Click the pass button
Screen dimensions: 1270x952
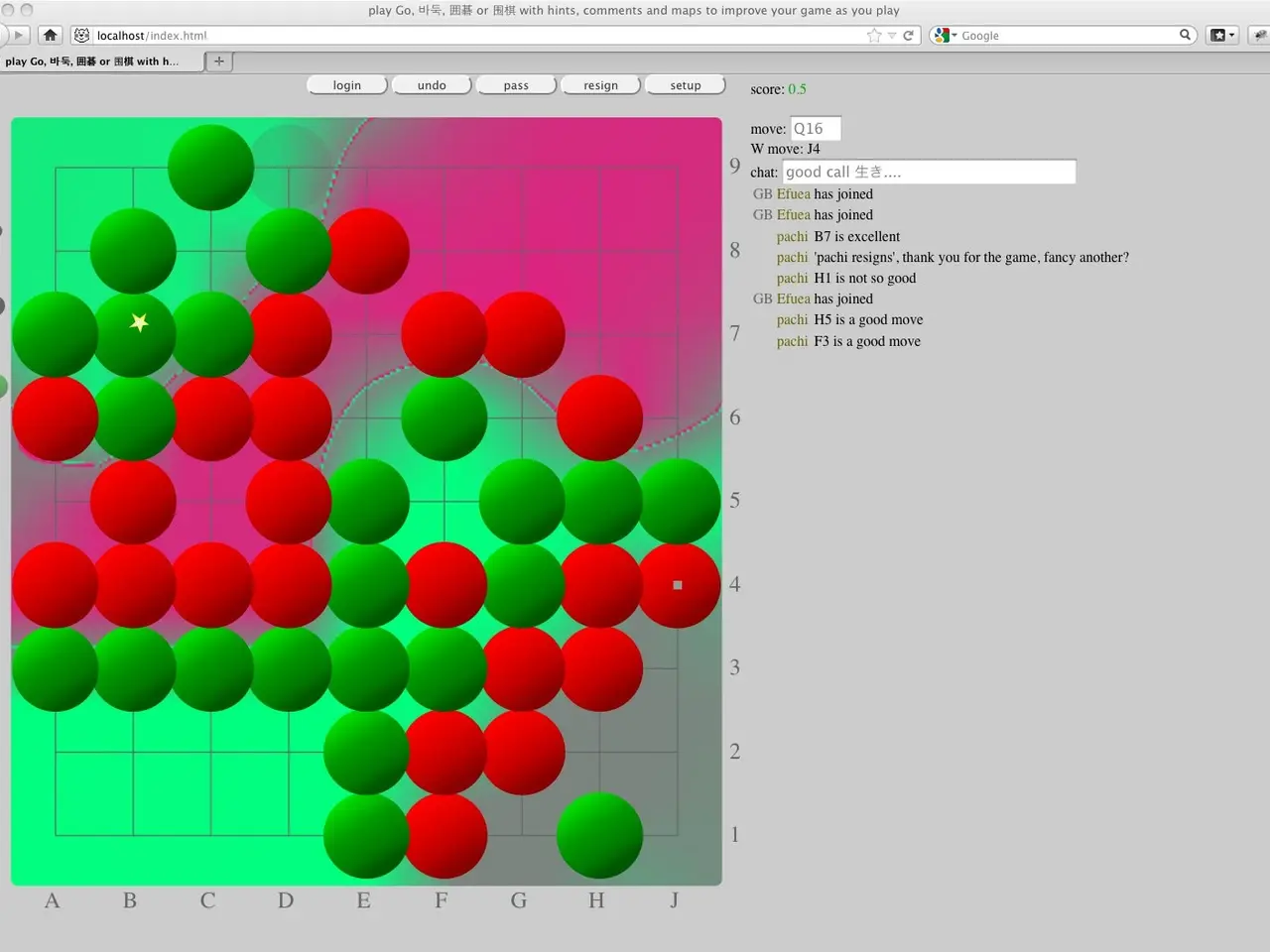coord(516,85)
